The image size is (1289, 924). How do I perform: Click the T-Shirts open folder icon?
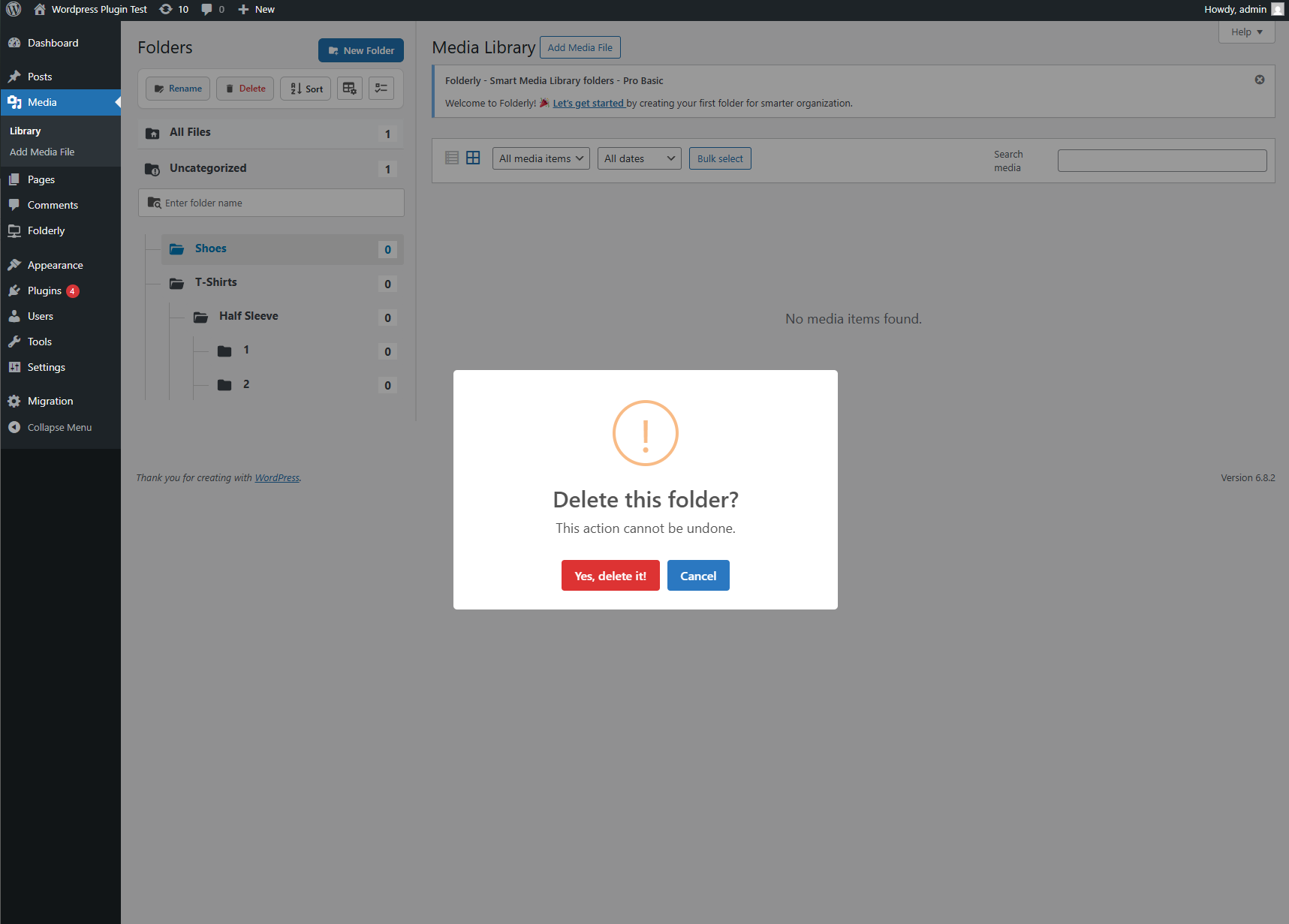click(176, 283)
